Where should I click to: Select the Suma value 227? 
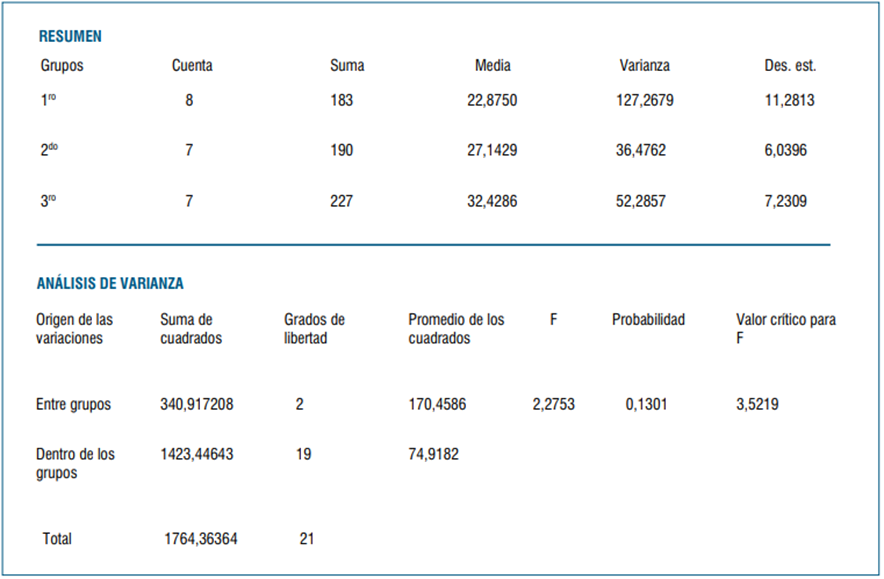point(342,201)
